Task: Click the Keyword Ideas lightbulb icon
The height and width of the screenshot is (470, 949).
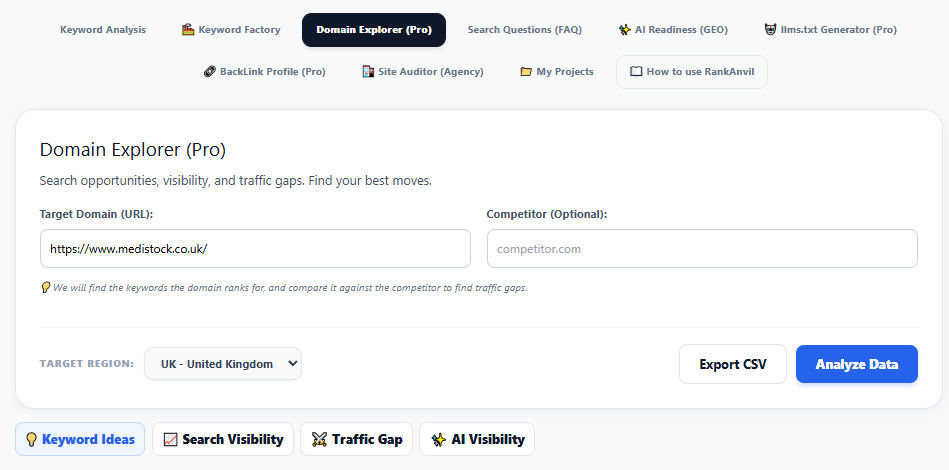Action: 31,439
